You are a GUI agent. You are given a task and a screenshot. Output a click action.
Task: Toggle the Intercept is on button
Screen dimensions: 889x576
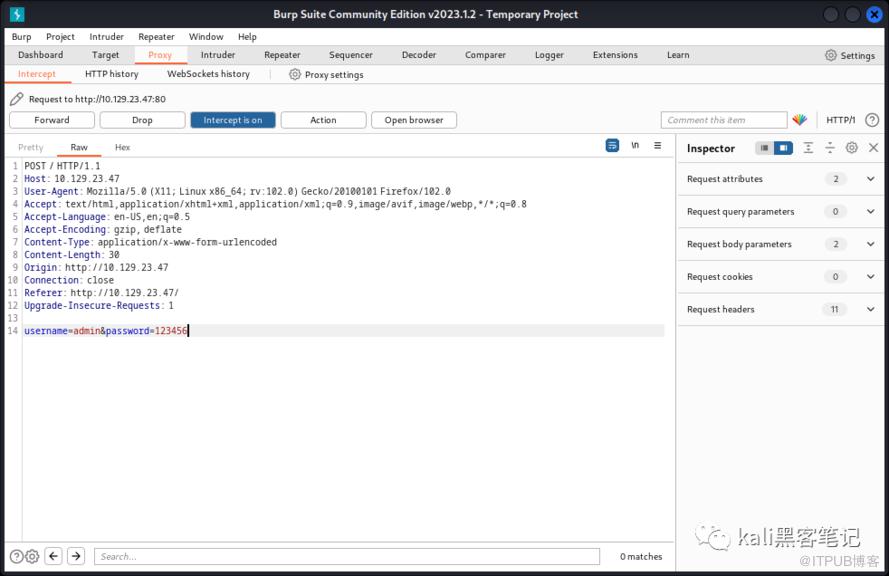(x=232, y=120)
